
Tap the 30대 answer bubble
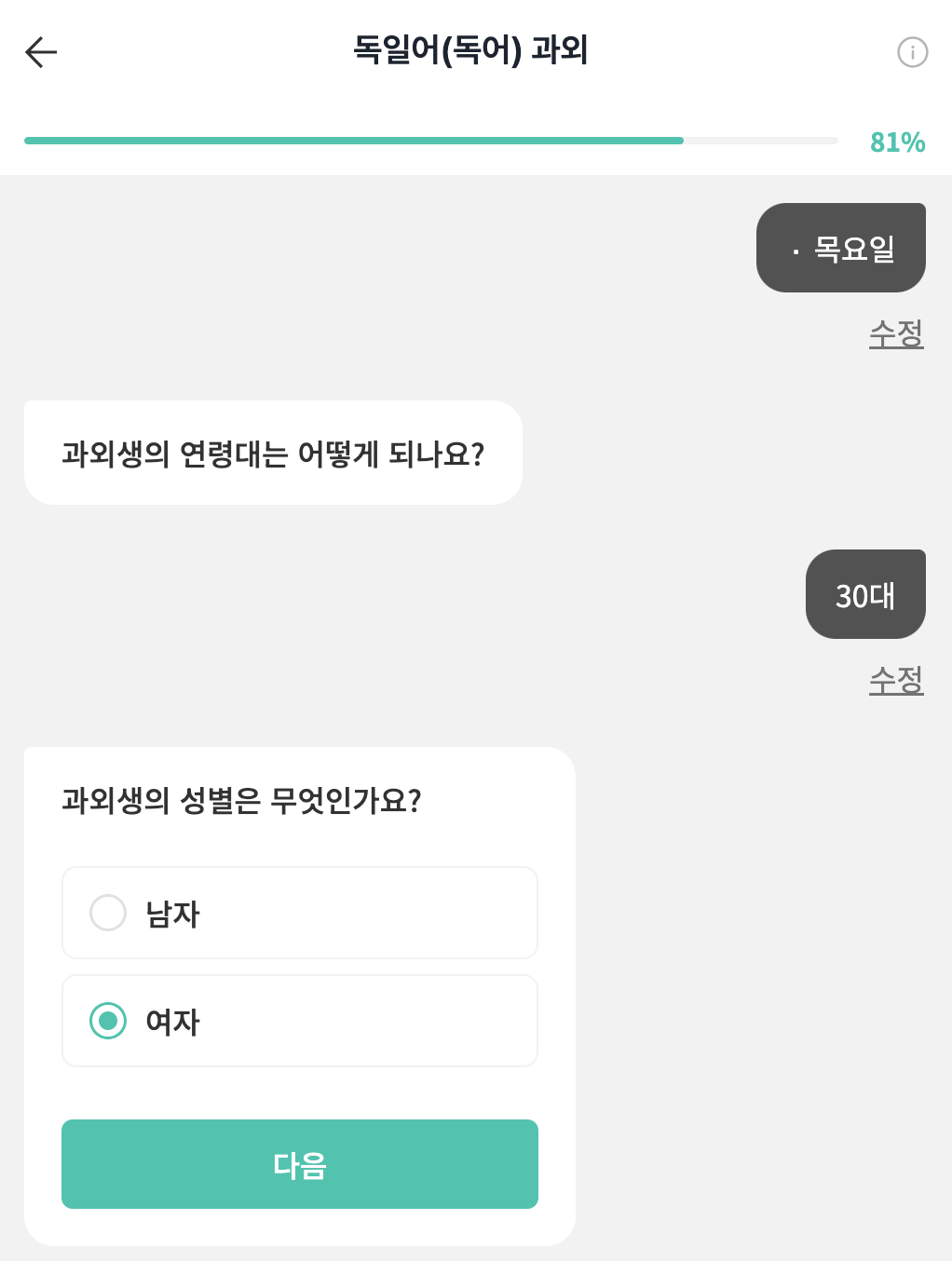coord(865,594)
